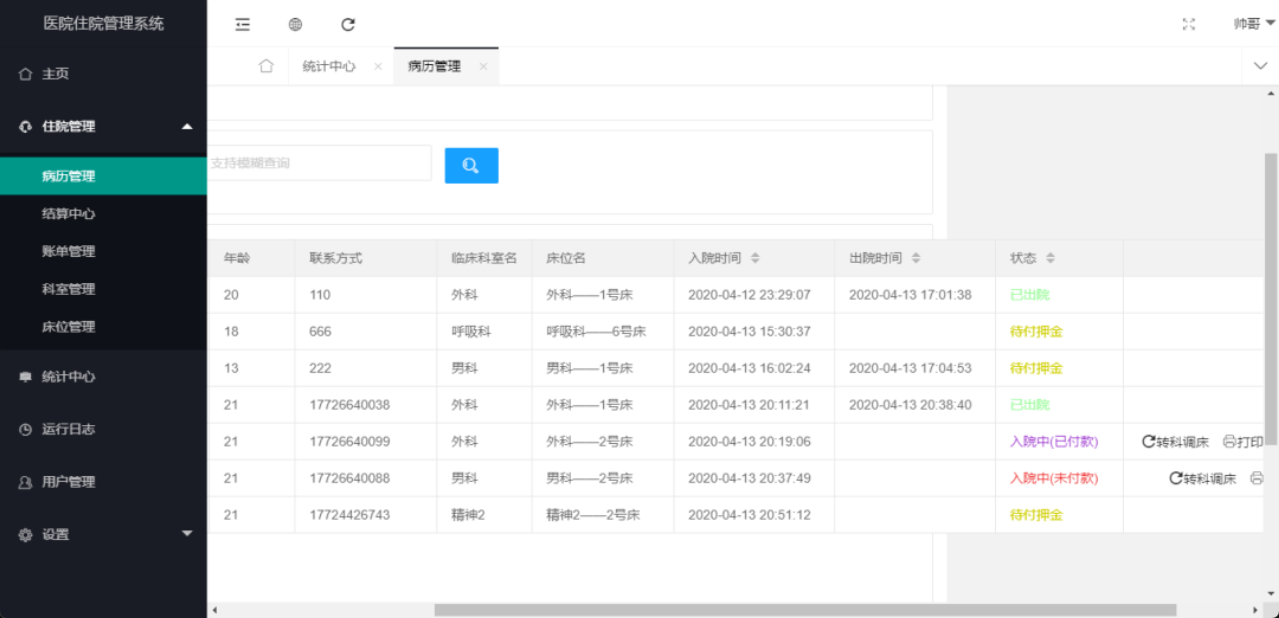Screen dimensions: 1279x618
Task: Click the 医院住院管理系统 title
Action: click(104, 23)
